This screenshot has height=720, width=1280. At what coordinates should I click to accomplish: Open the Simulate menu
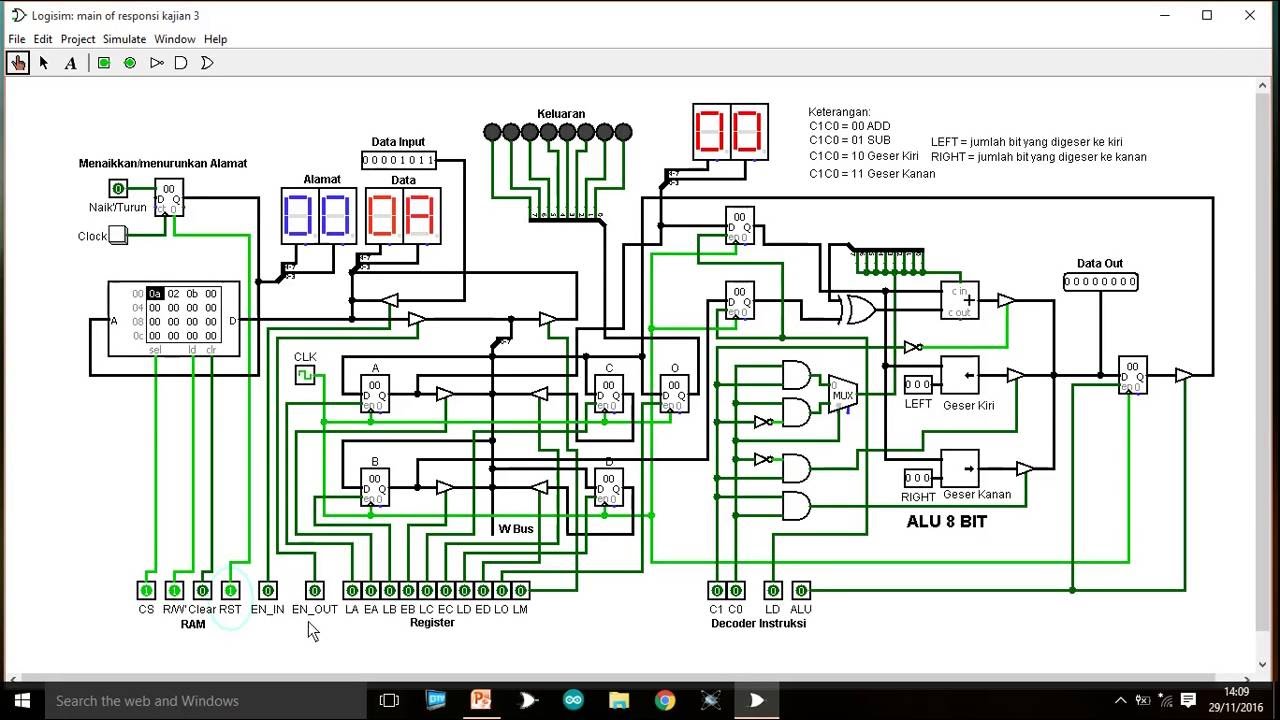coord(124,39)
